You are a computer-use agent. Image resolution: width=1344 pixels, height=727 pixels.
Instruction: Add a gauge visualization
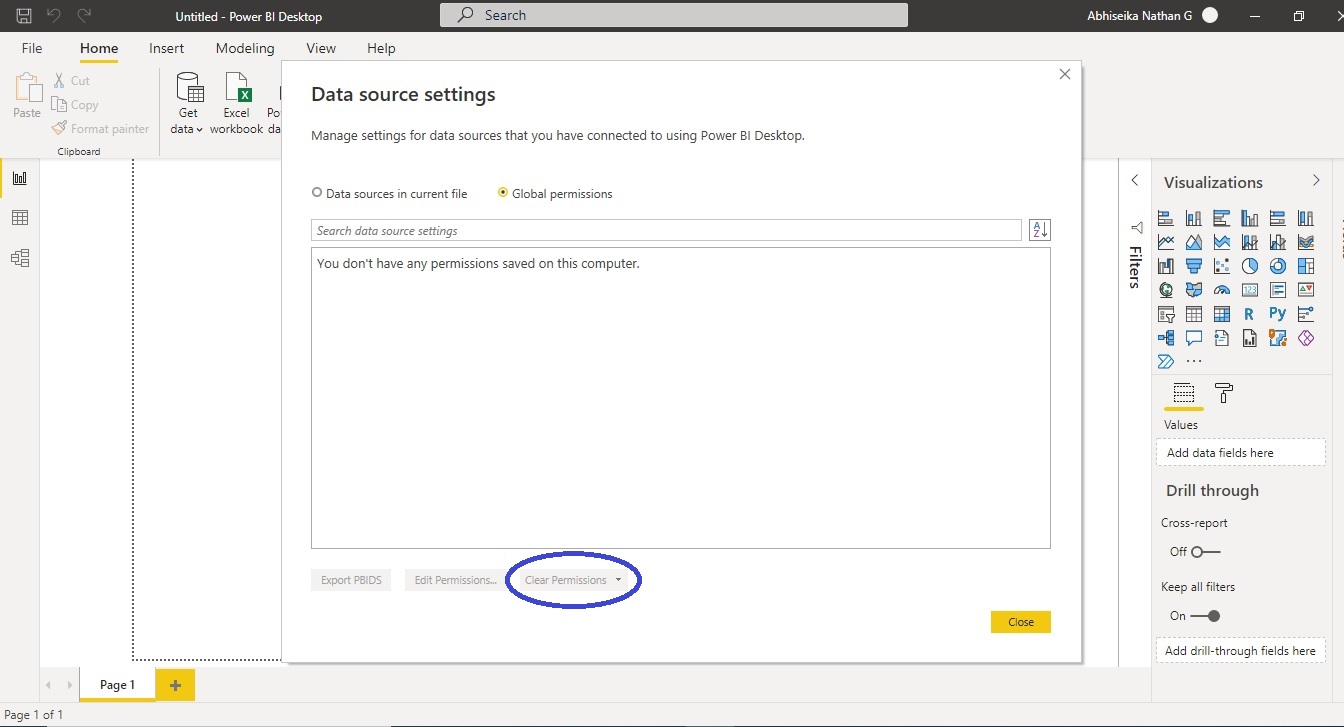click(1221, 290)
